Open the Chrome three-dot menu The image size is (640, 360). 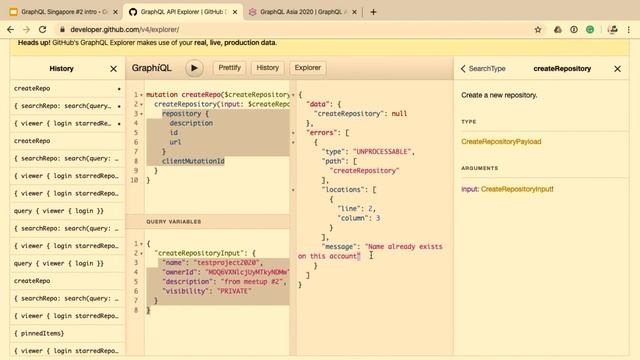(629, 29)
